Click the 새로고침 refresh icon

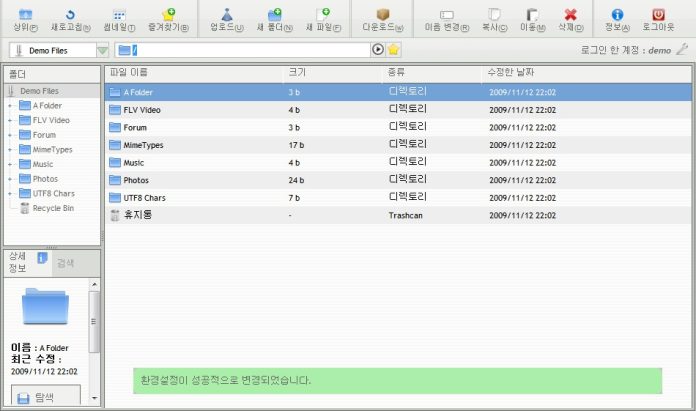pos(70,15)
